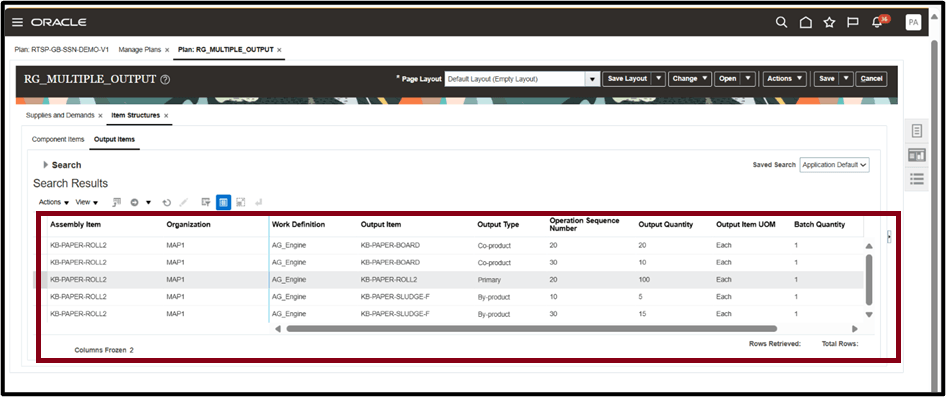Open the Favorites star icon
The image size is (946, 397).
[x=829, y=22]
